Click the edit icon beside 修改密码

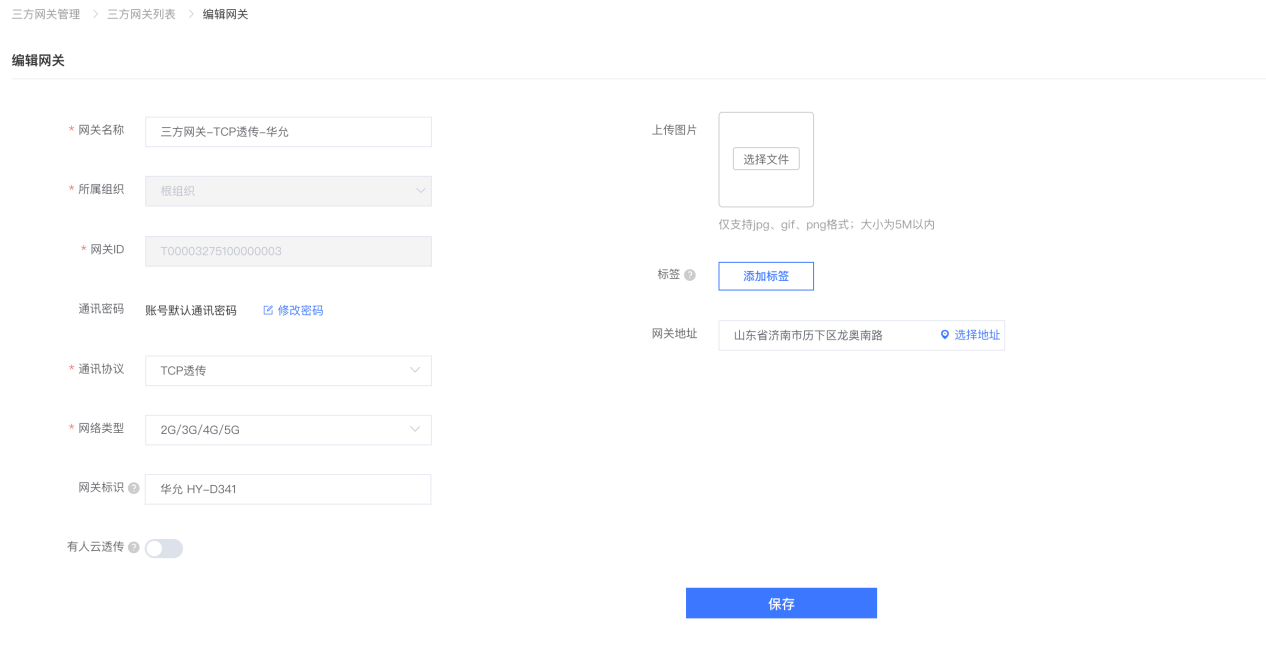tap(268, 310)
